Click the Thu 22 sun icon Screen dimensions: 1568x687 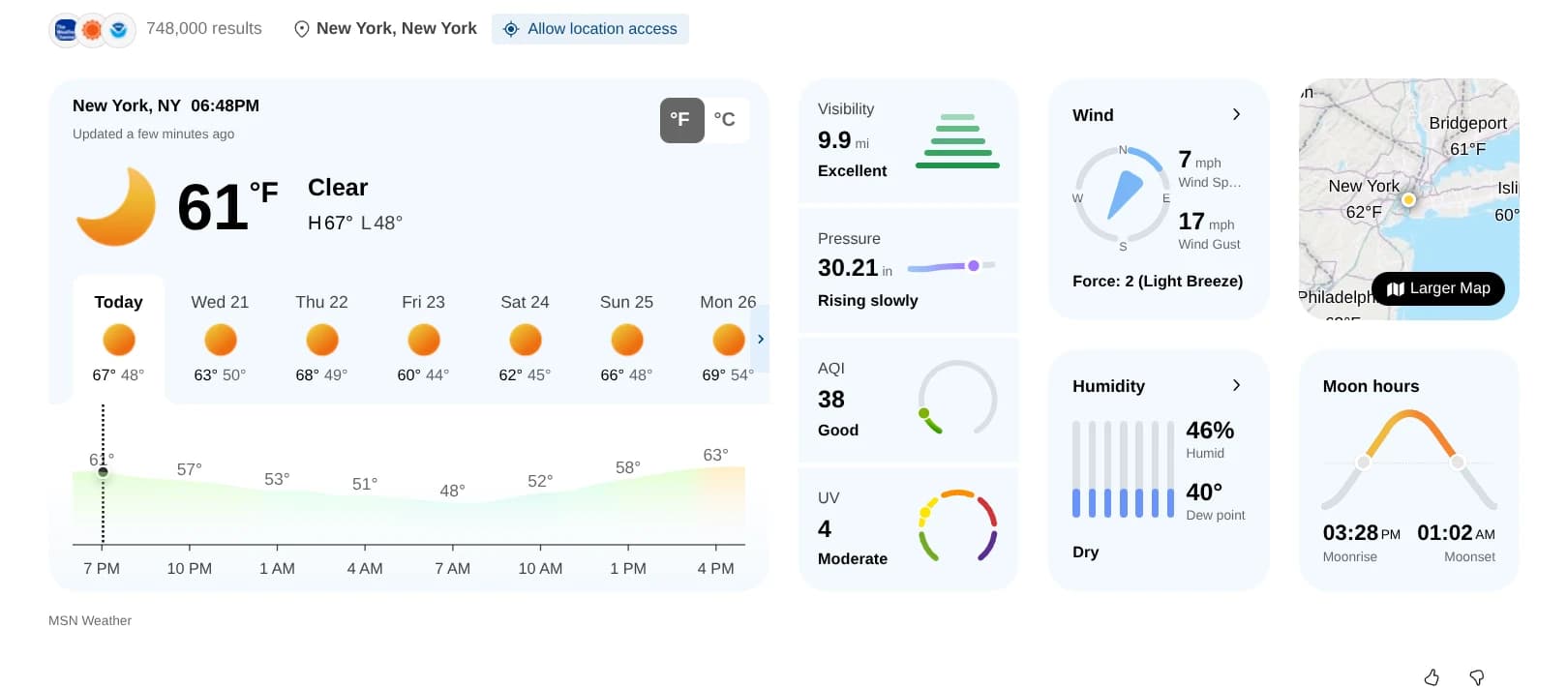tap(322, 341)
